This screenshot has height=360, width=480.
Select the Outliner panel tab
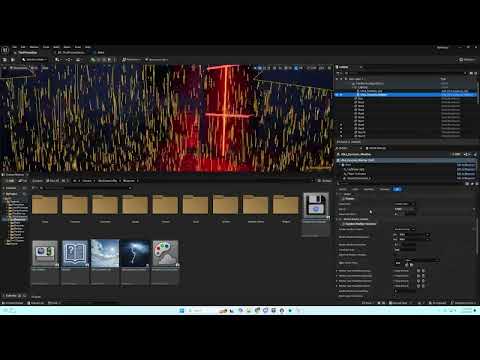pos(343,67)
